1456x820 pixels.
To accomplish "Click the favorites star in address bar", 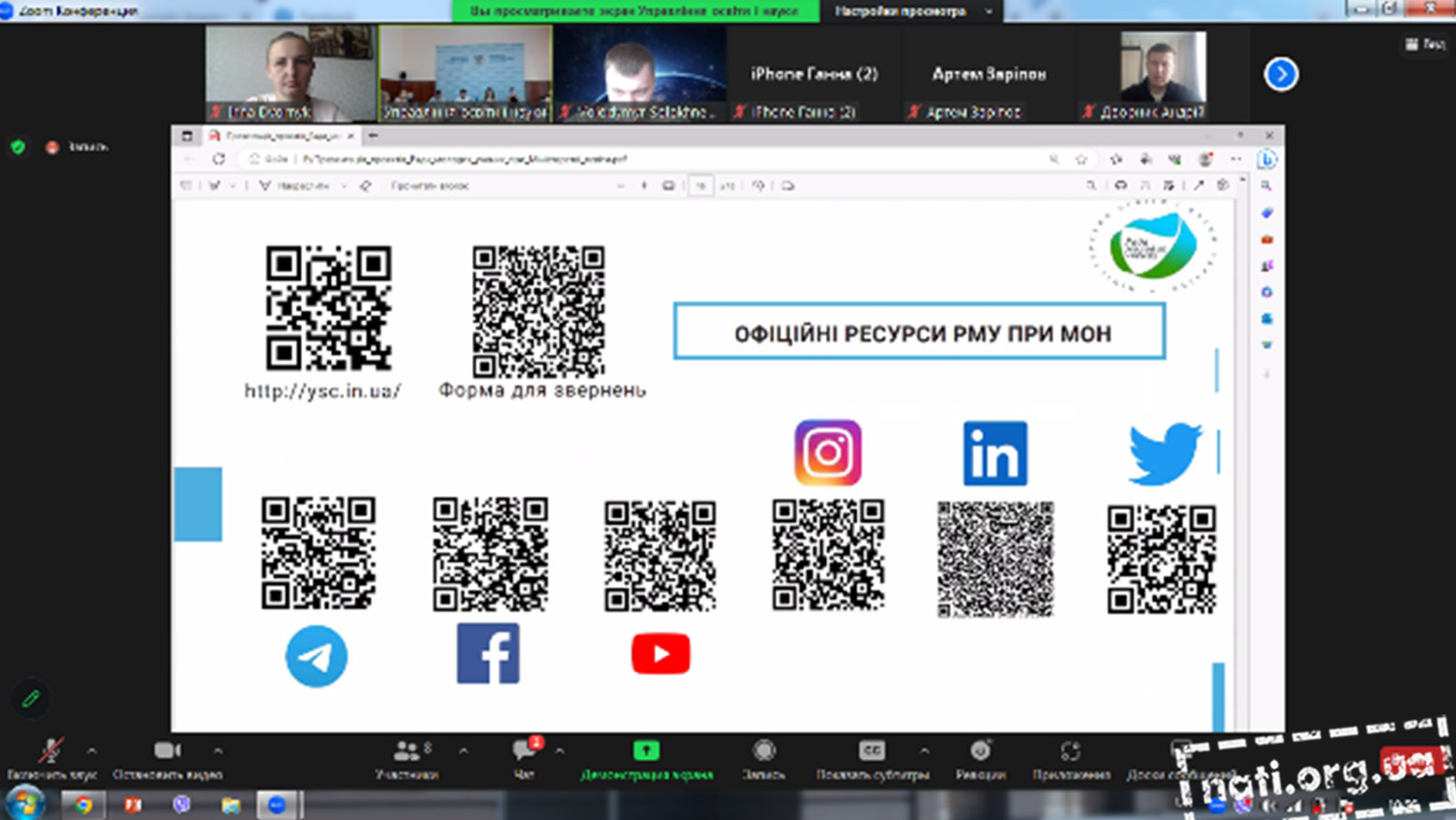I will click(x=1081, y=159).
